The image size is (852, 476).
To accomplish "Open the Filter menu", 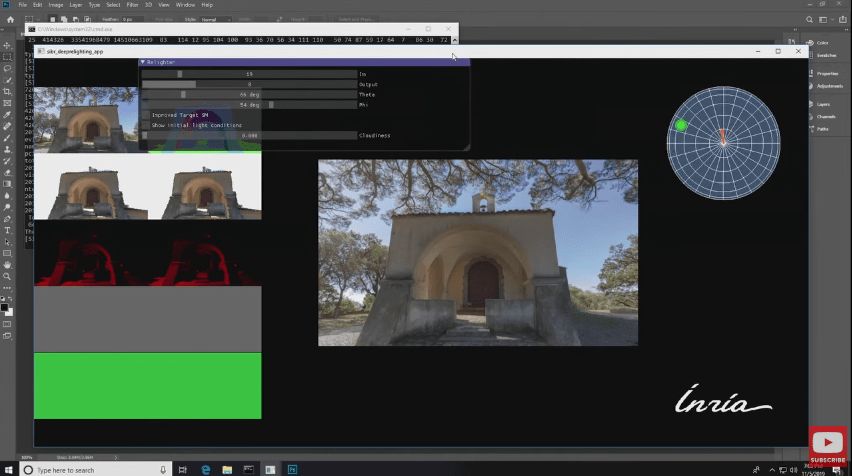I will pos(133,5).
